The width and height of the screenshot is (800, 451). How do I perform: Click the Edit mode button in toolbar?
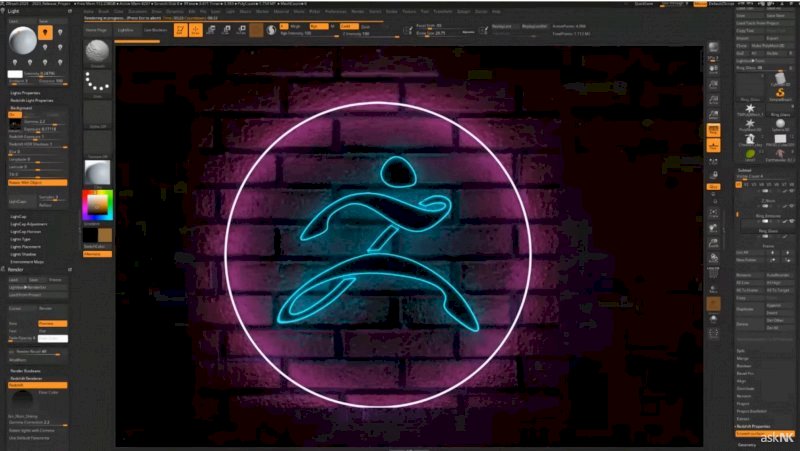180,30
